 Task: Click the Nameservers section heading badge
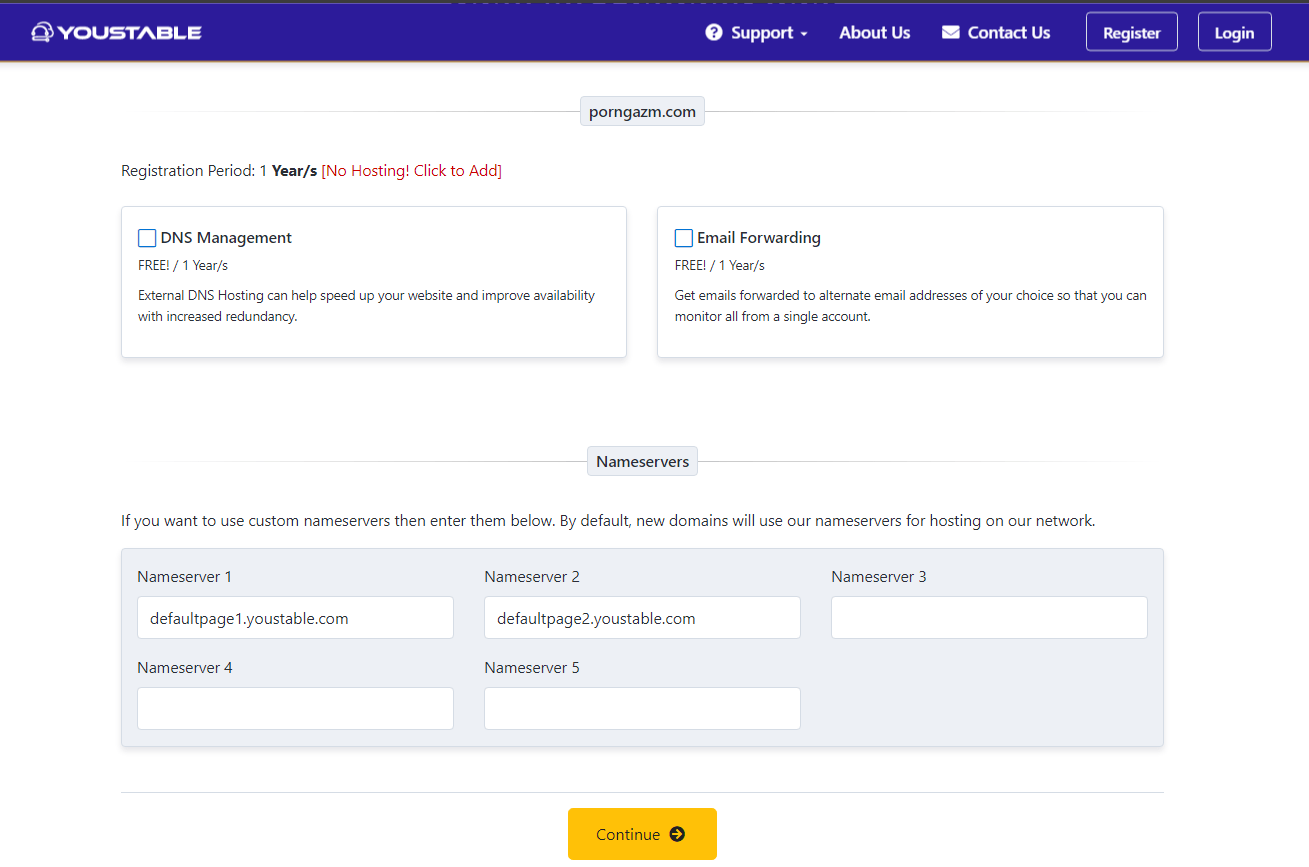pyautogui.click(x=642, y=462)
